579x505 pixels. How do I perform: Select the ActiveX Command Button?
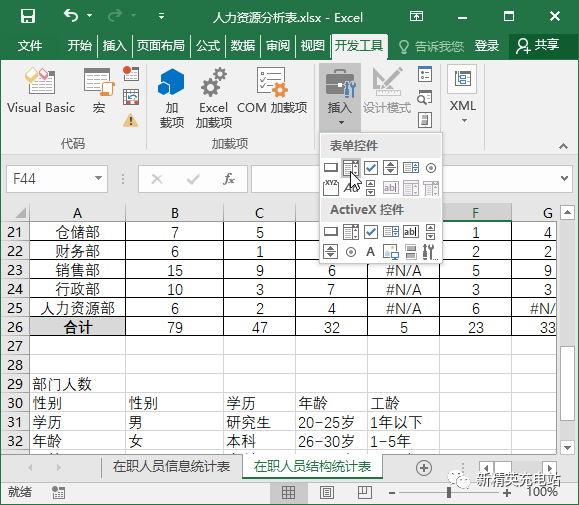coord(331,232)
